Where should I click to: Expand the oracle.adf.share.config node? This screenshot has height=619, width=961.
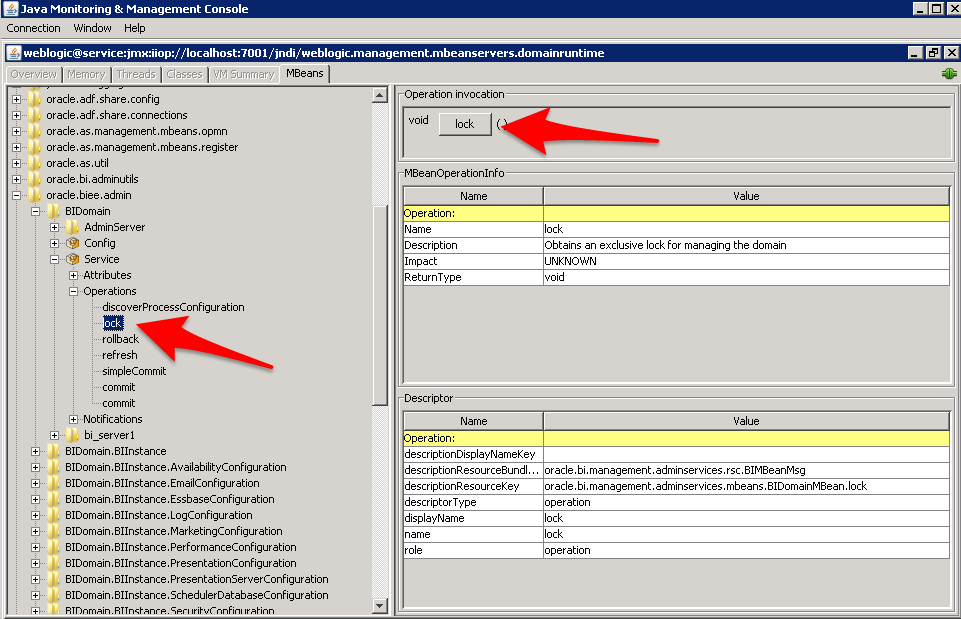pos(17,99)
